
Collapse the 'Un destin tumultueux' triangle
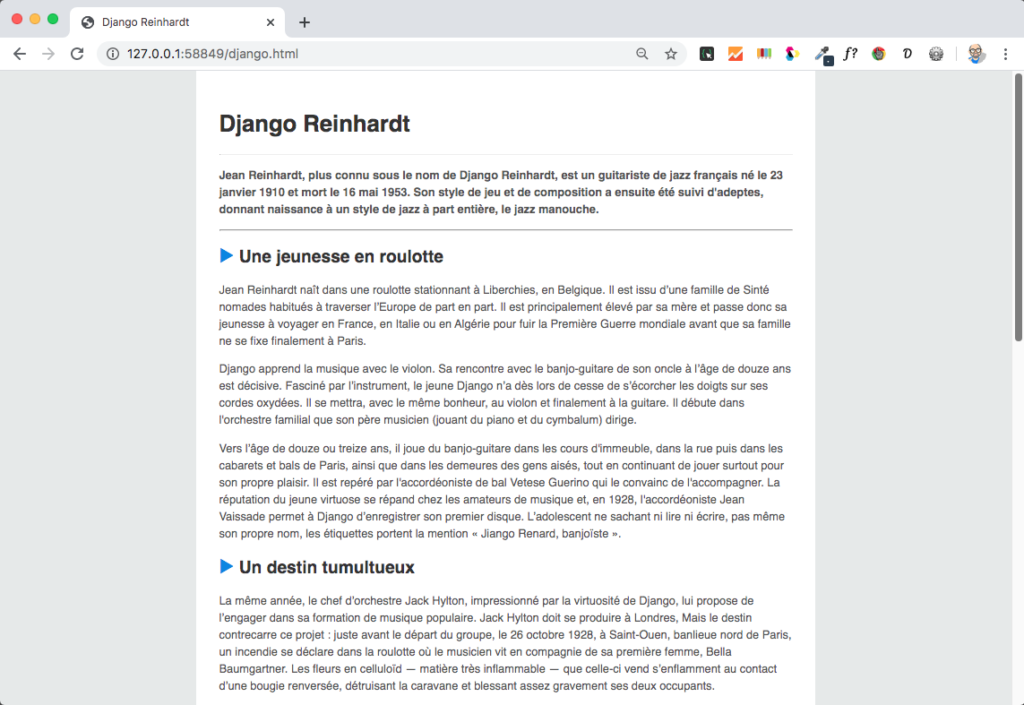226,566
